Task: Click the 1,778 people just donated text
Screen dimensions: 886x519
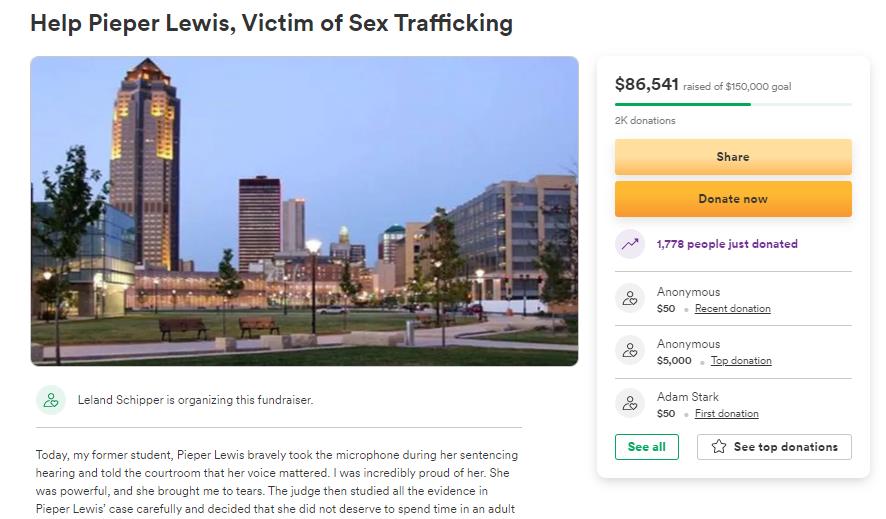Action: point(727,244)
